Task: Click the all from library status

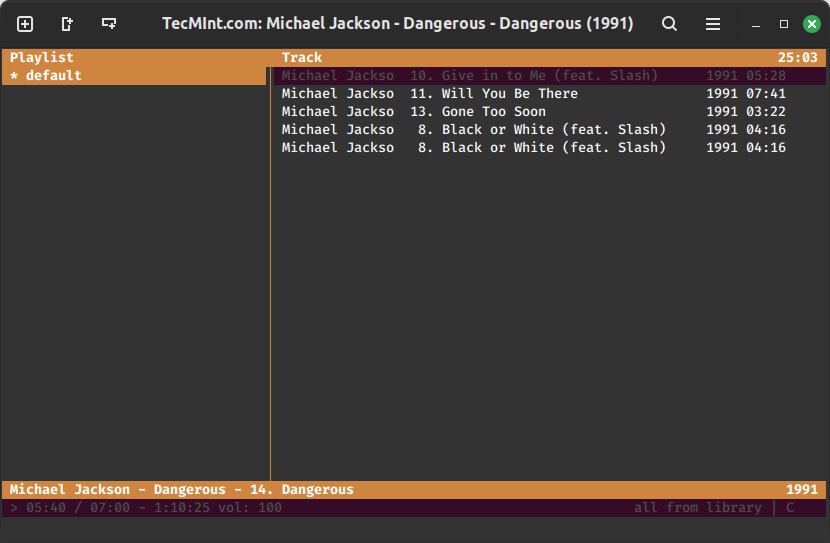Action: (698, 508)
